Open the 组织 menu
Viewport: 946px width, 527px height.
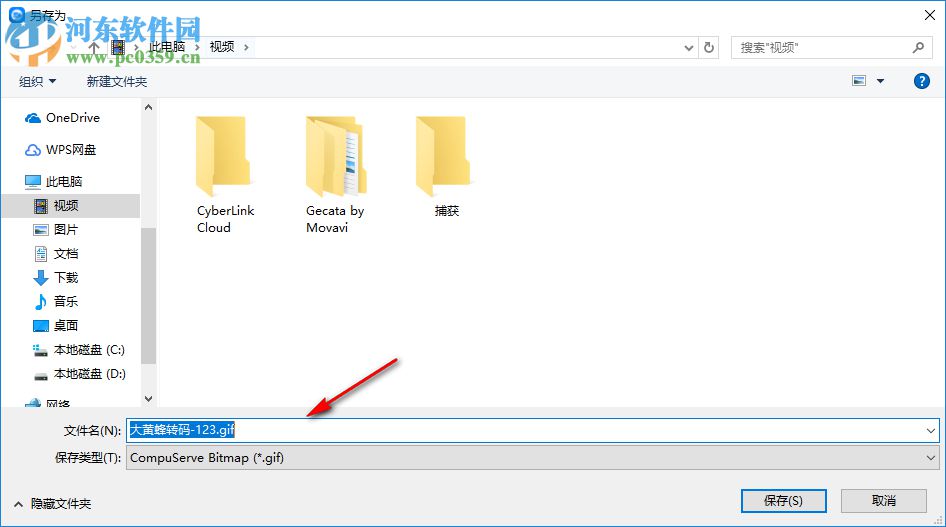click(37, 81)
